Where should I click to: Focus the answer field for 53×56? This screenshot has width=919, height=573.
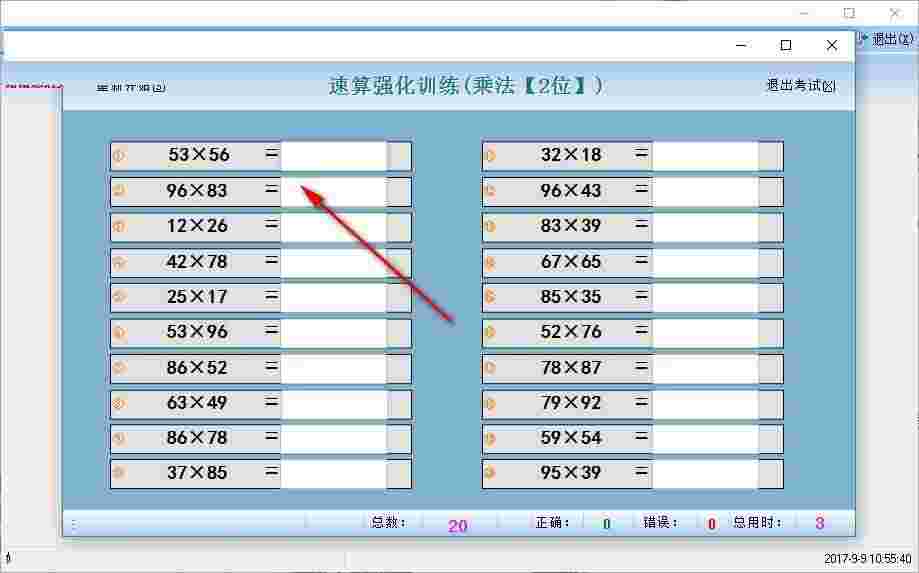(333, 156)
